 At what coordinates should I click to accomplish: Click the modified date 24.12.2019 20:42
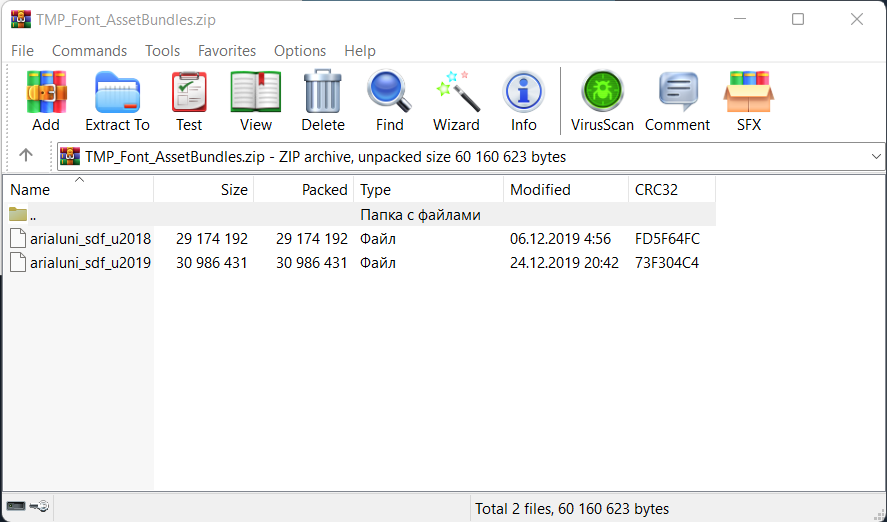tap(564, 262)
